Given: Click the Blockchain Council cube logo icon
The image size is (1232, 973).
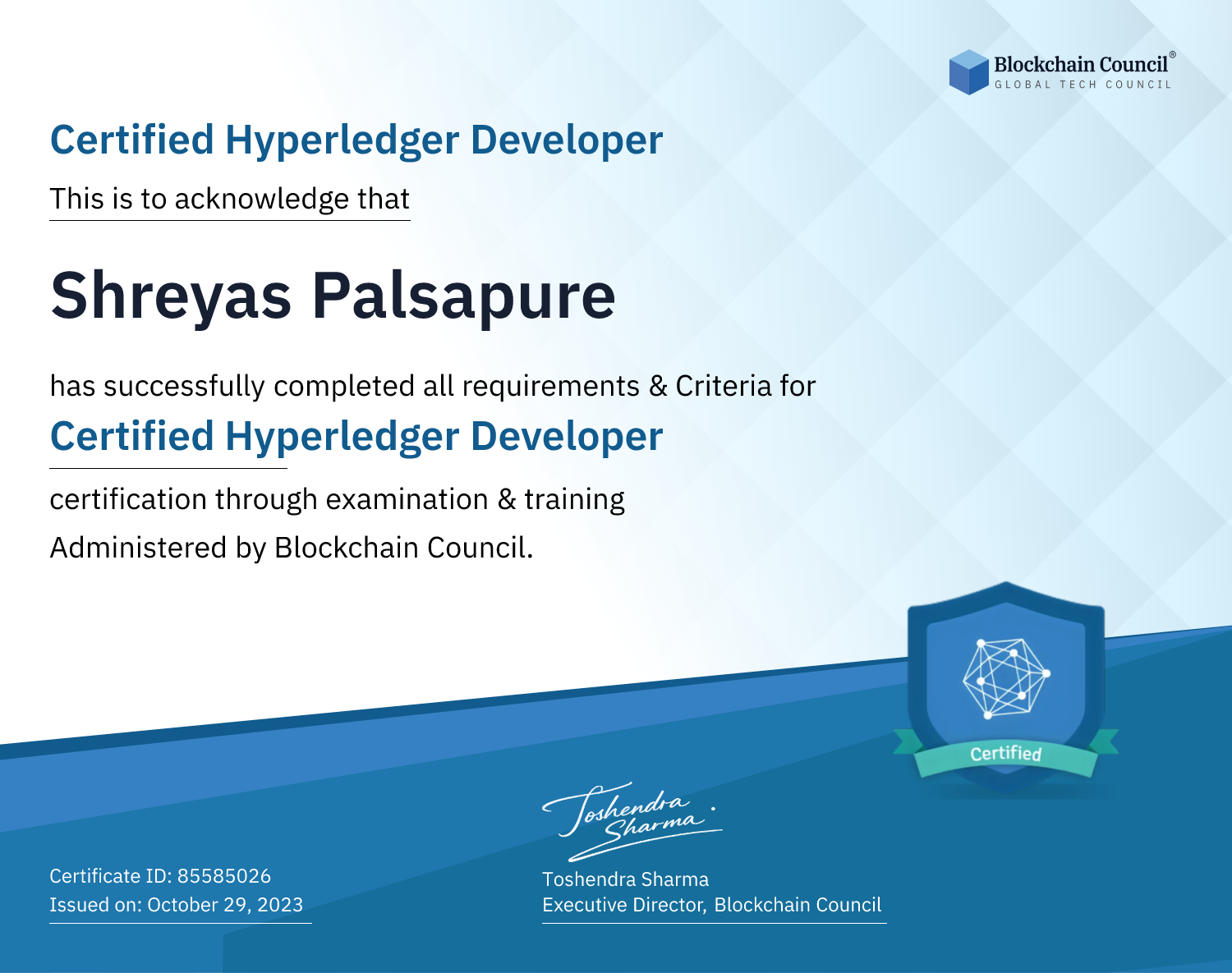Looking at the screenshot, I should [x=969, y=72].
